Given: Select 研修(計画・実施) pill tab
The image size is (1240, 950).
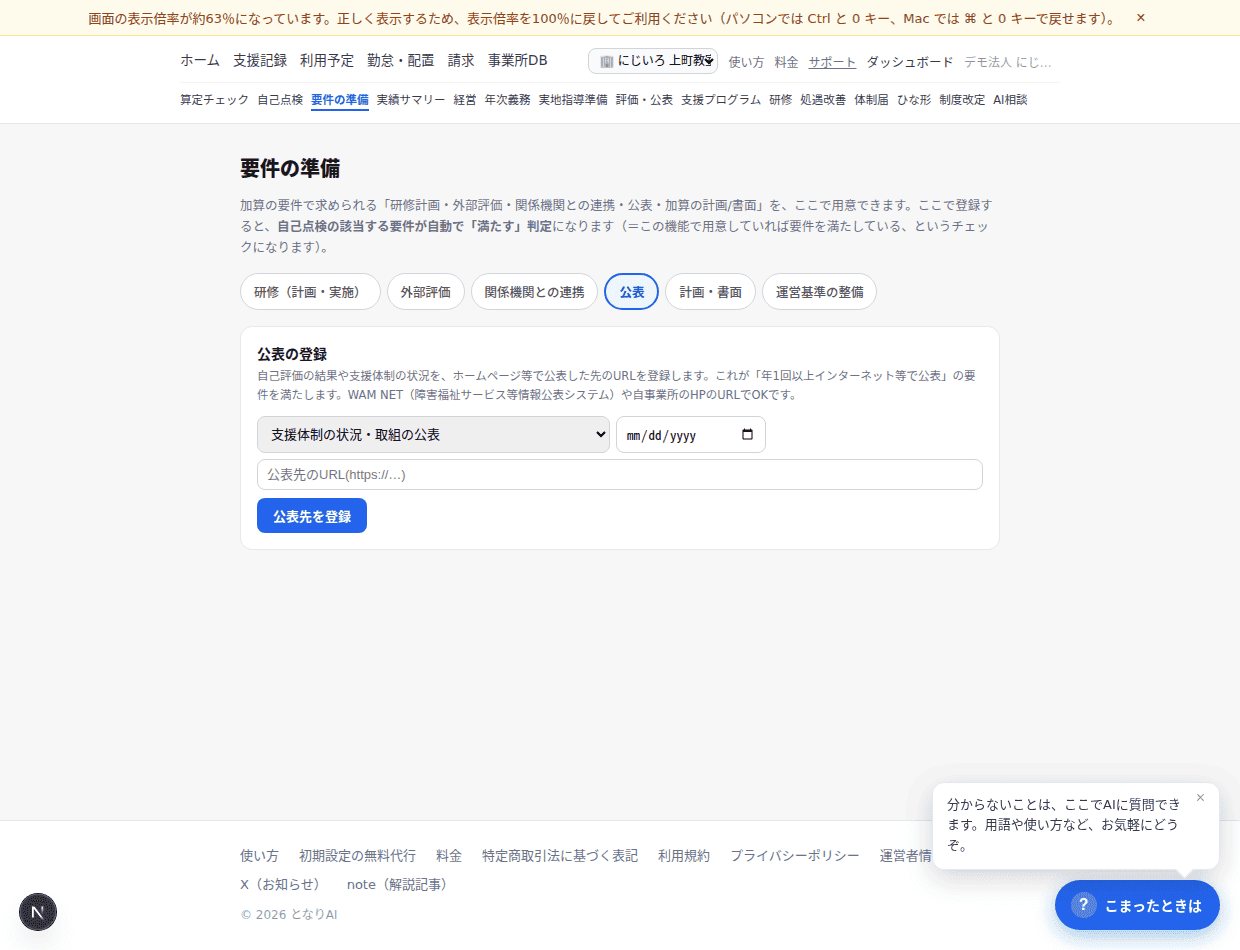Looking at the screenshot, I should coord(310,292).
